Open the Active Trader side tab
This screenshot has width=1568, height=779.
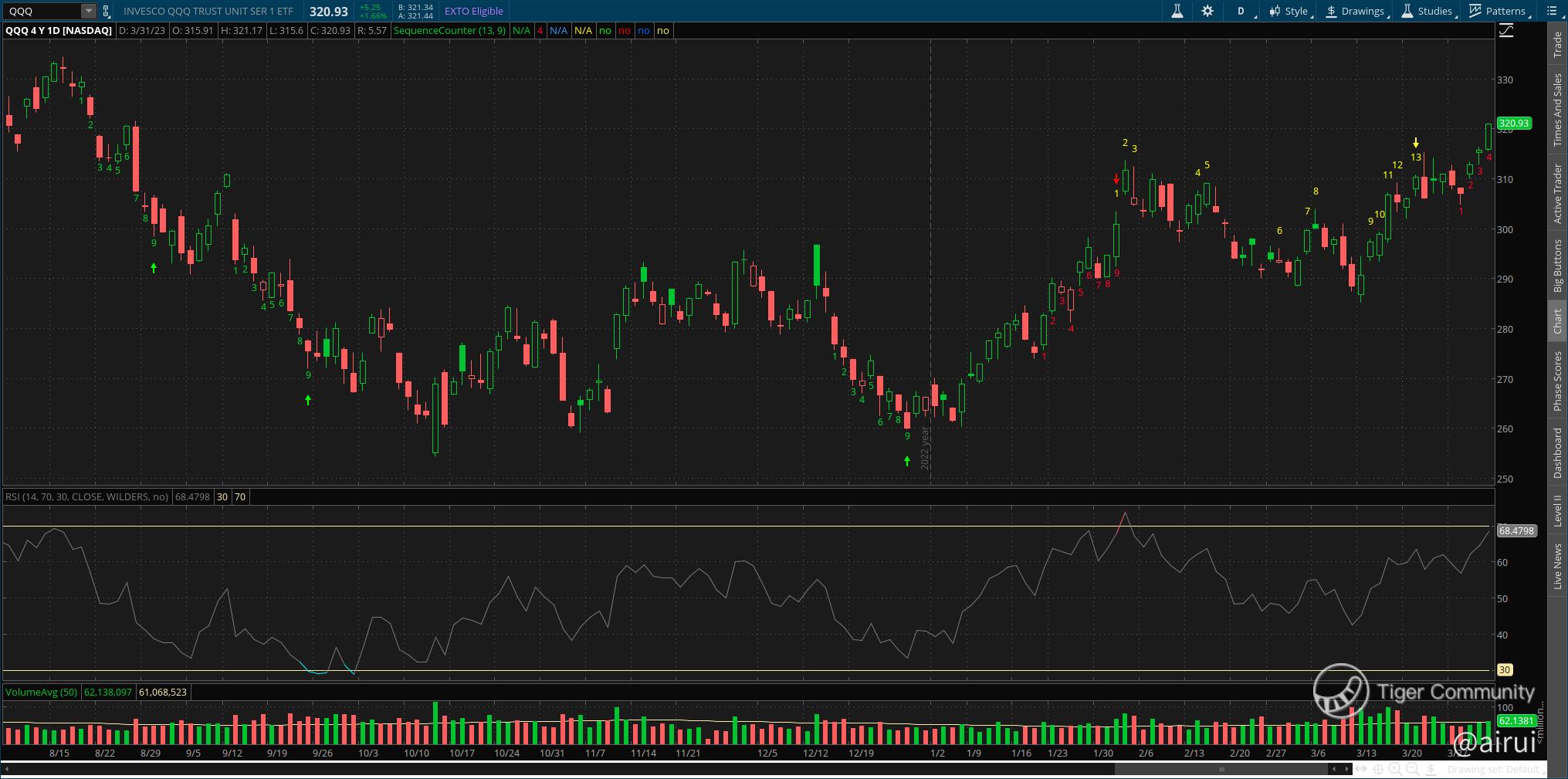1557,193
